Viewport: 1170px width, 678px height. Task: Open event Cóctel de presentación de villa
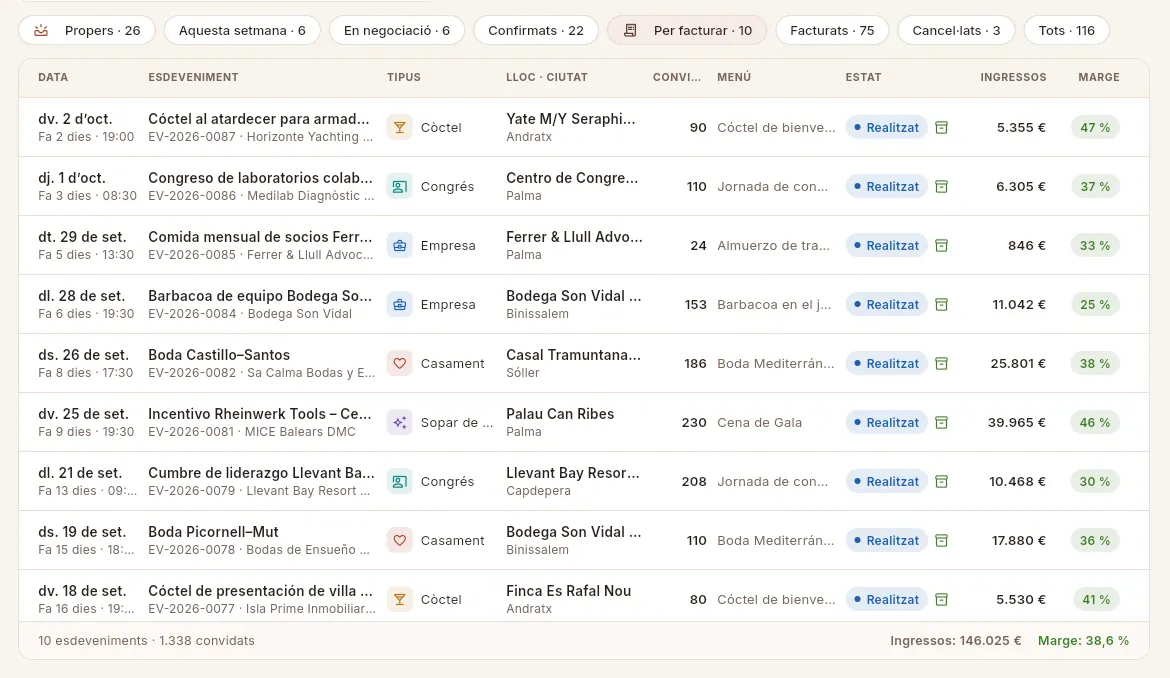point(260,590)
